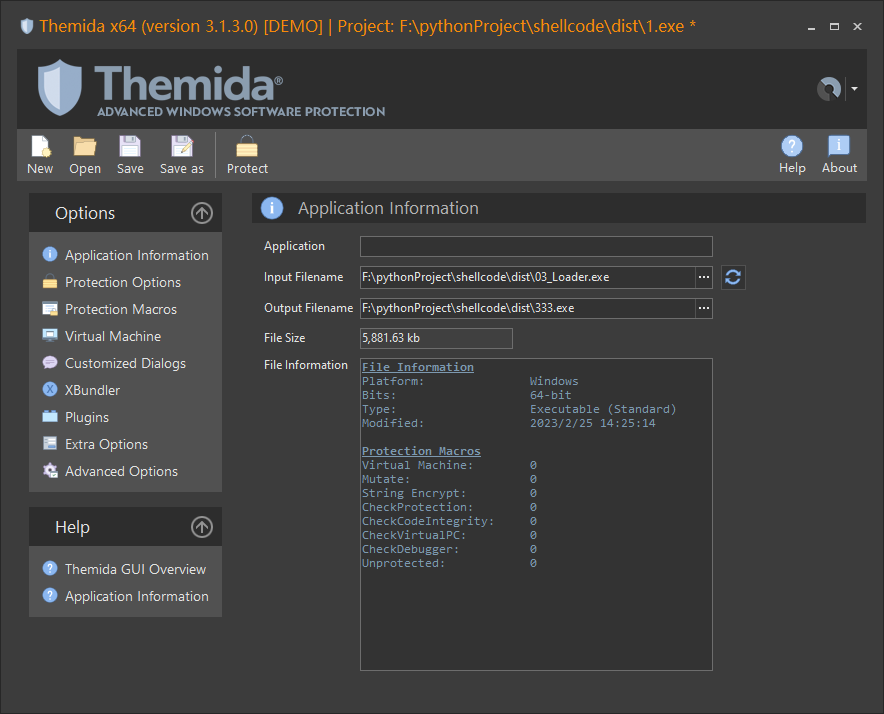Click the skin/theme round icon at top right

829,89
